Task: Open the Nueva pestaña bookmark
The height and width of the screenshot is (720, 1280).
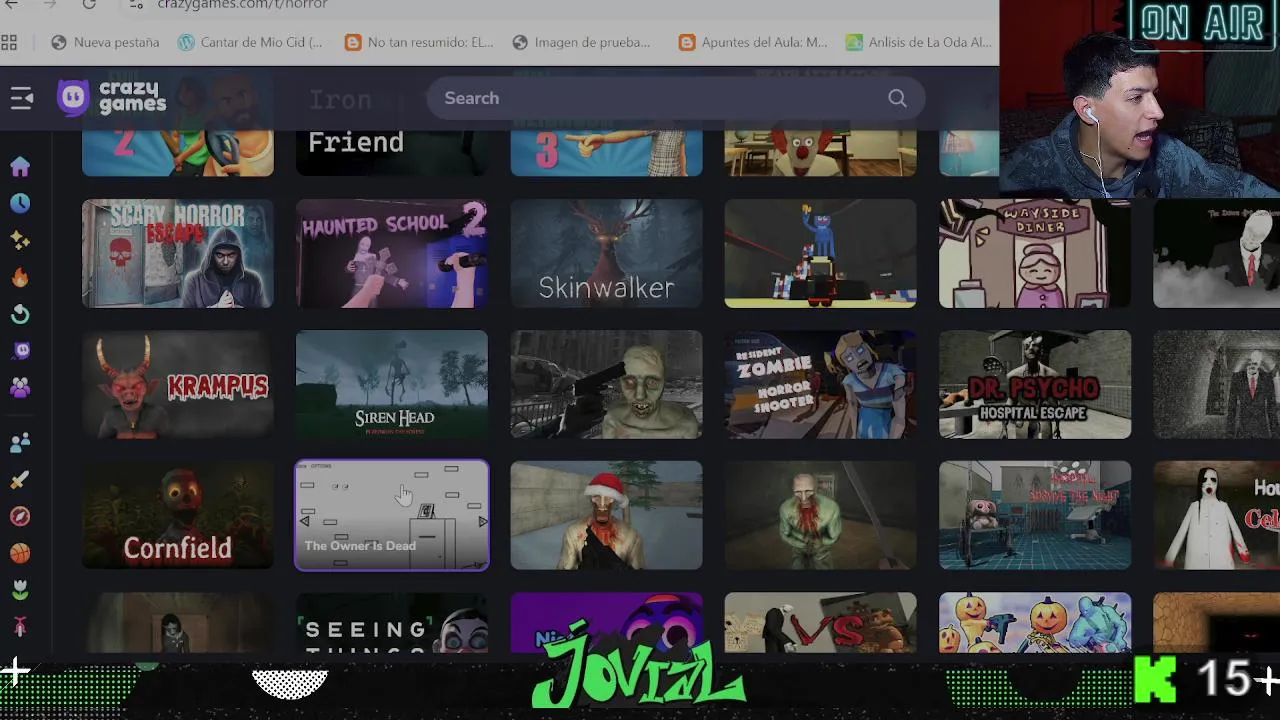Action: [105, 42]
